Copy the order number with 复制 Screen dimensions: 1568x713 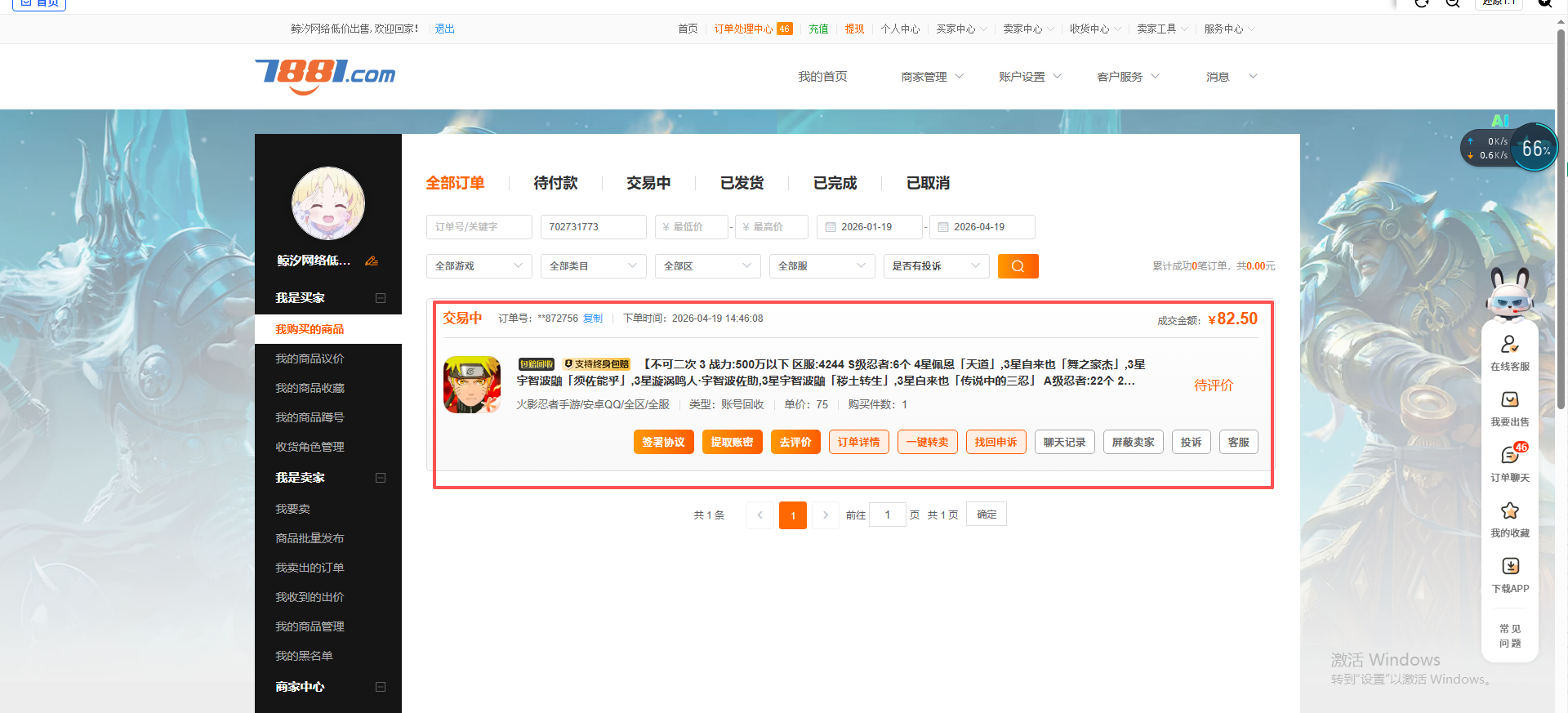[x=593, y=319]
